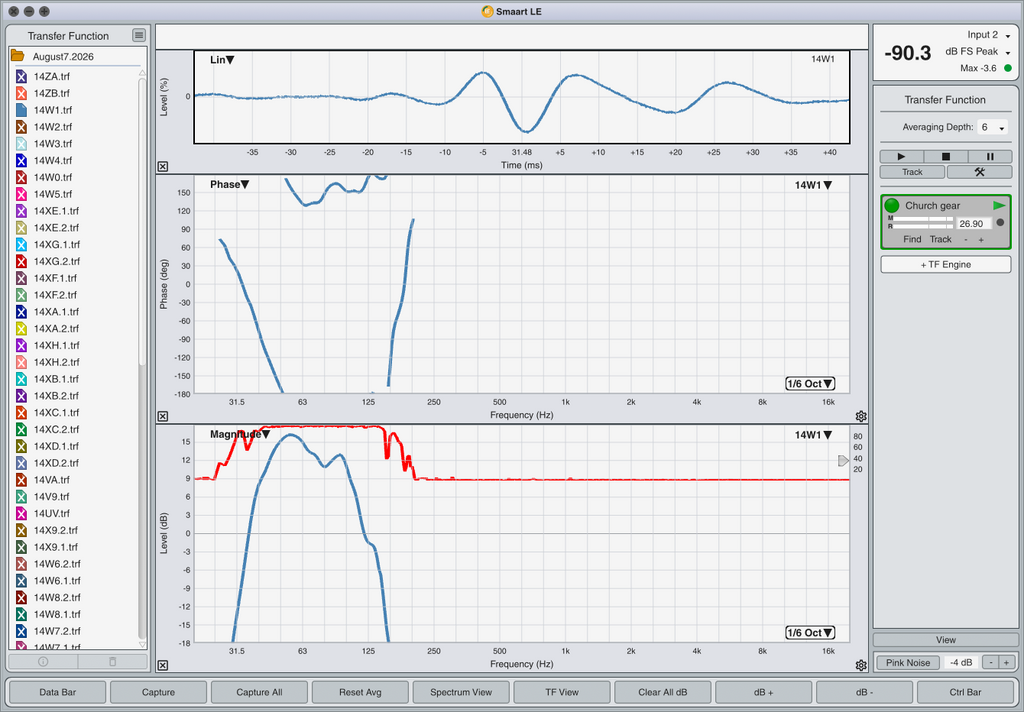This screenshot has width=1024, height=712.
Task: Open the Input 2 source dropdown
Action: tap(988, 35)
